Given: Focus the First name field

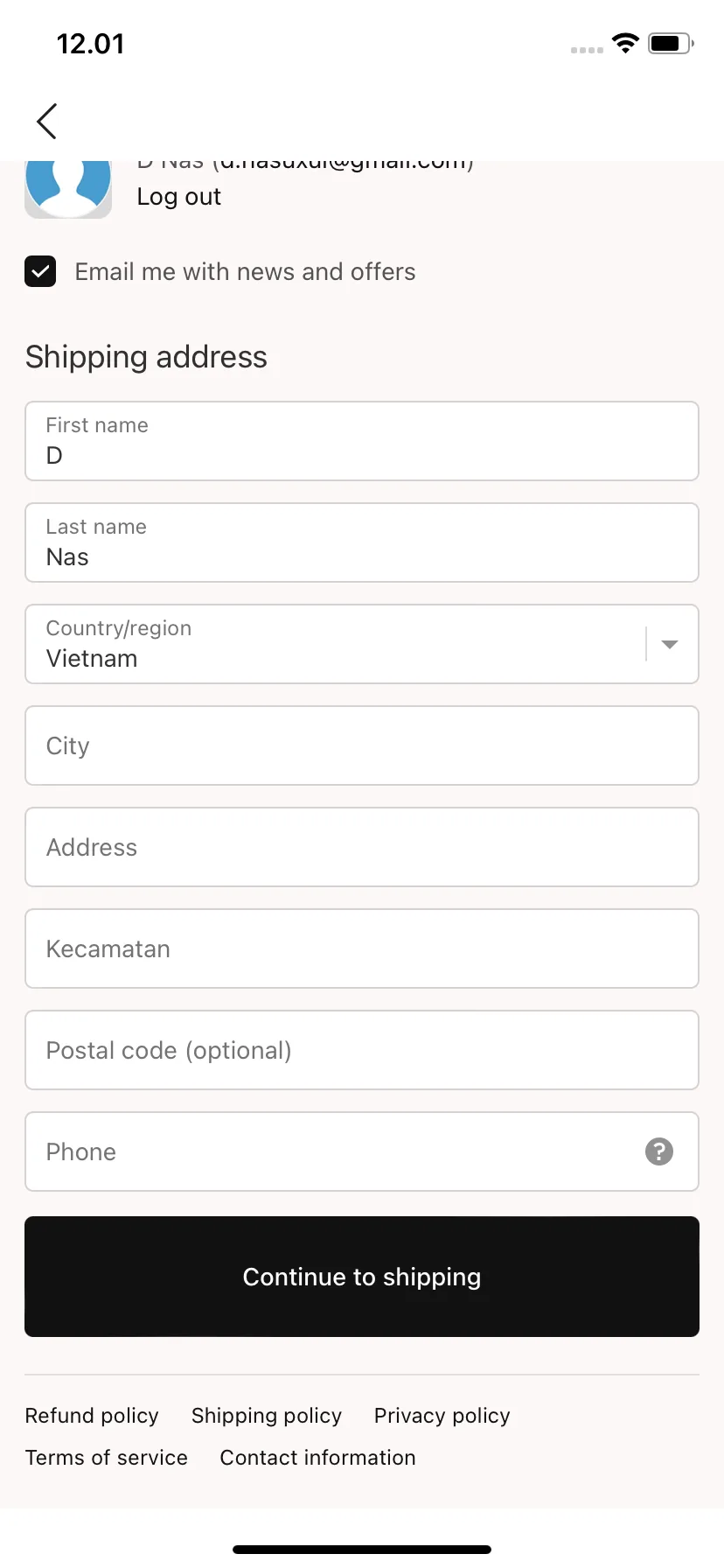Looking at the screenshot, I should pos(362,441).
